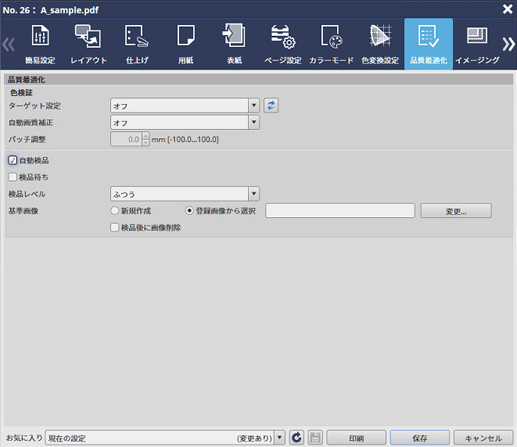Select the 新規作成 radio button
The height and width of the screenshot is (447, 517).
pos(114,211)
